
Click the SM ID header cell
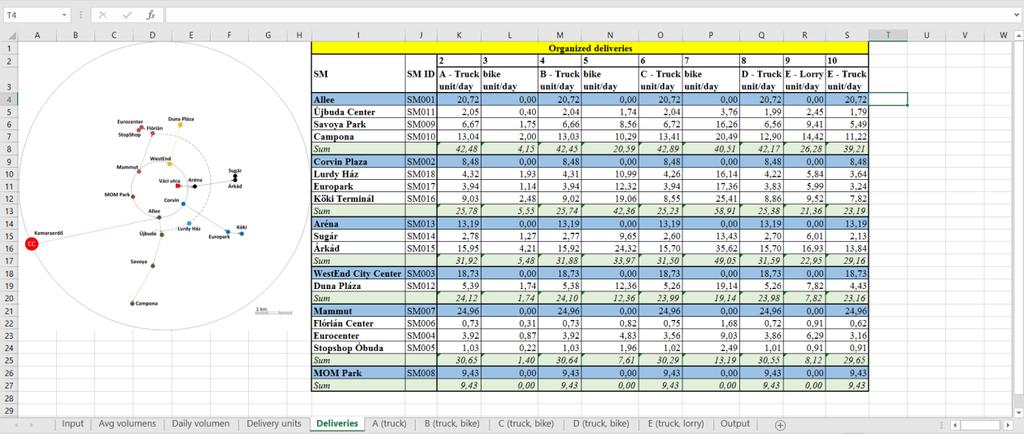[421, 74]
